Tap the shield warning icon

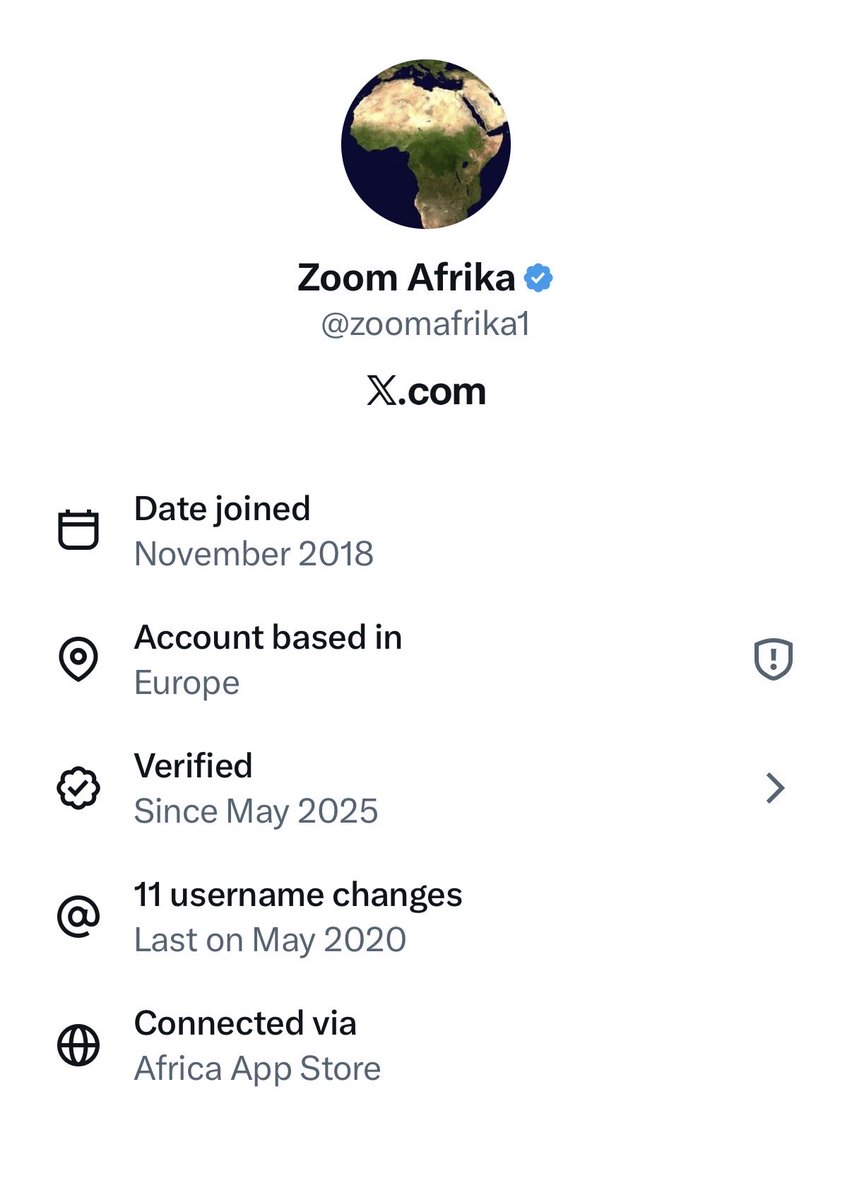[x=773, y=660]
